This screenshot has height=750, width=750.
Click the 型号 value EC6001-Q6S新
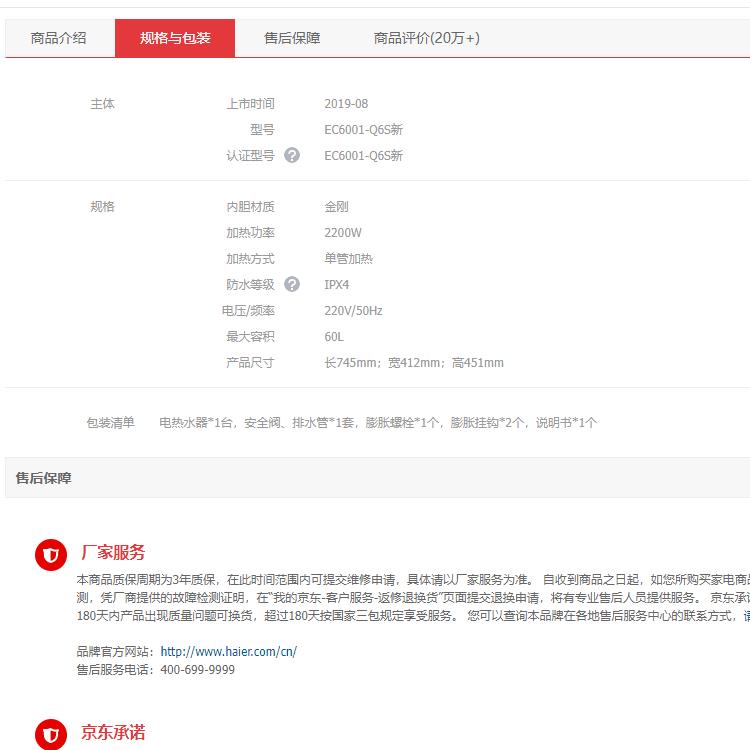coord(363,130)
